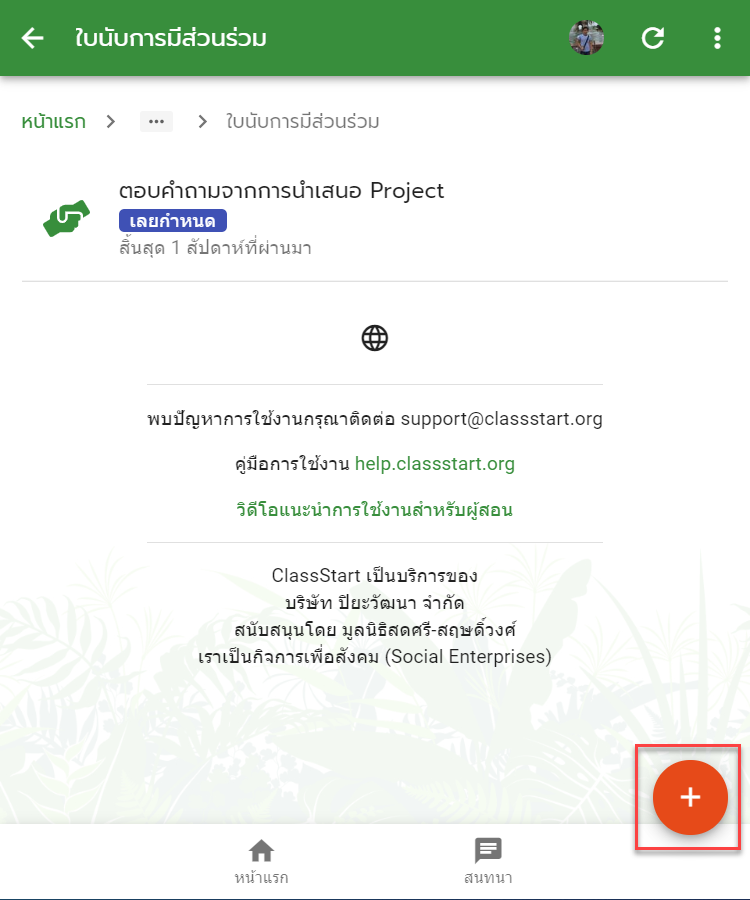Switch to the สนทนา chat tab

click(488, 861)
